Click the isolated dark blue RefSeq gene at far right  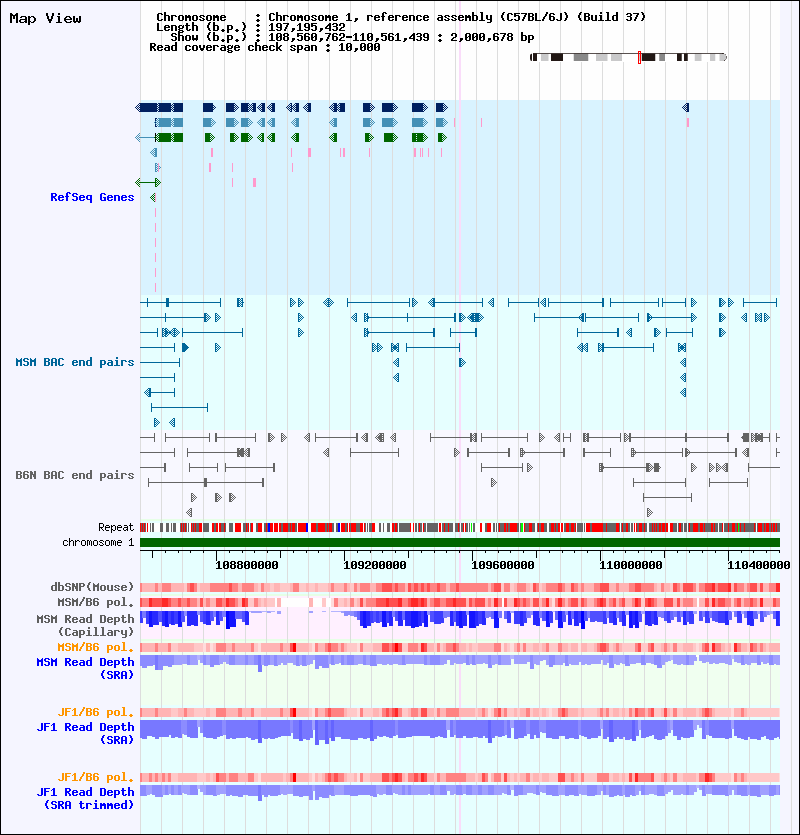[685, 108]
